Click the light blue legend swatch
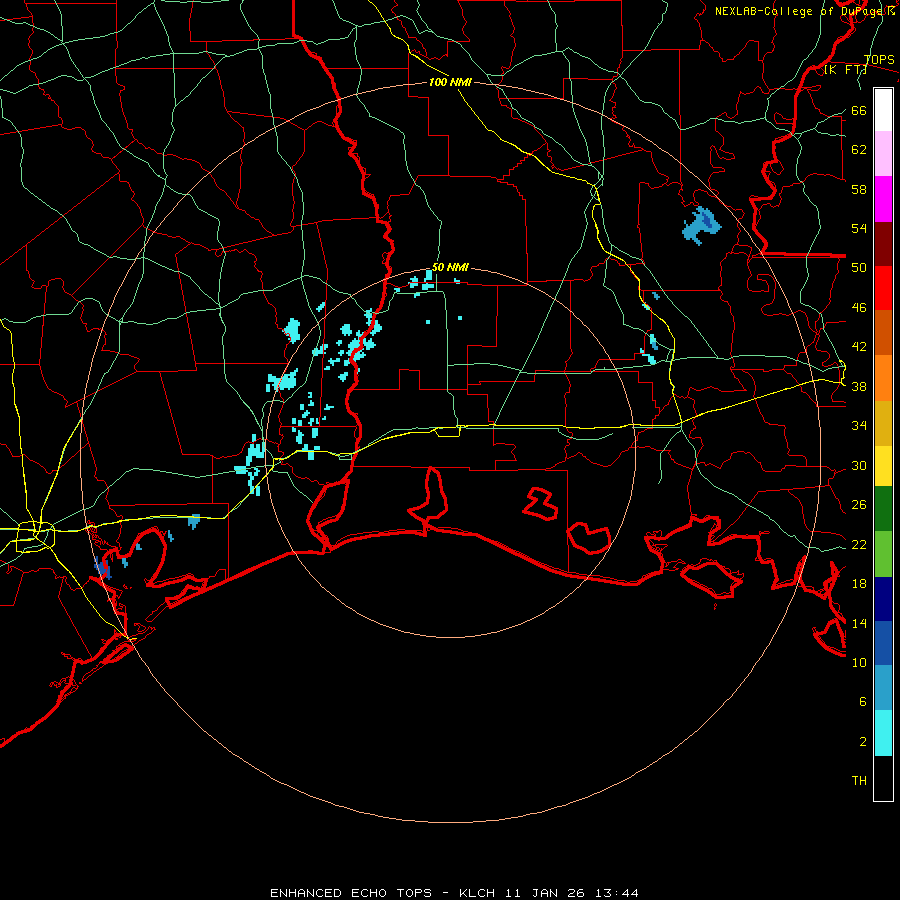This screenshot has width=900, height=900. coord(883,688)
